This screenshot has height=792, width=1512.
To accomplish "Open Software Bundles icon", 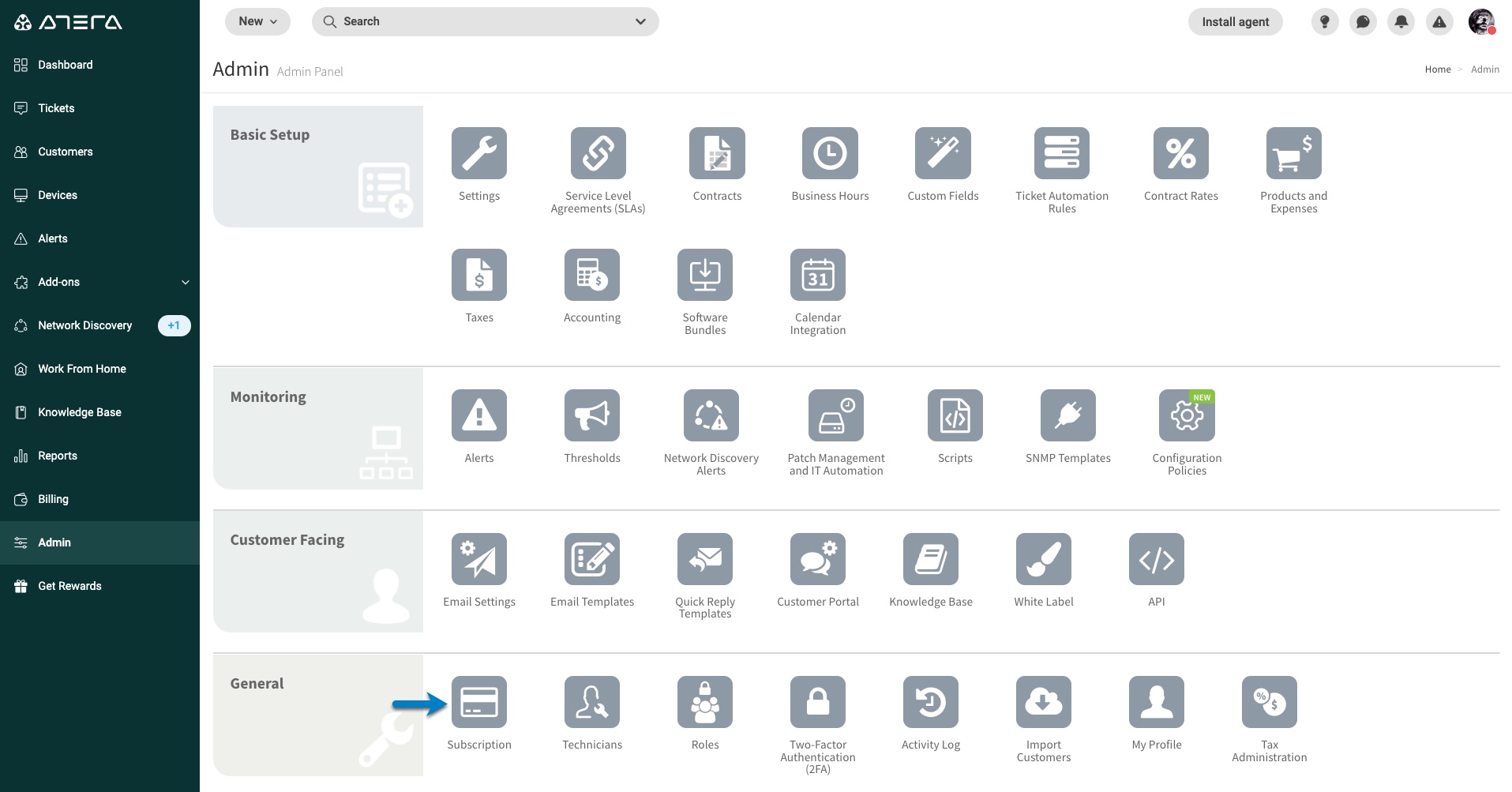I will pyautogui.click(x=705, y=275).
